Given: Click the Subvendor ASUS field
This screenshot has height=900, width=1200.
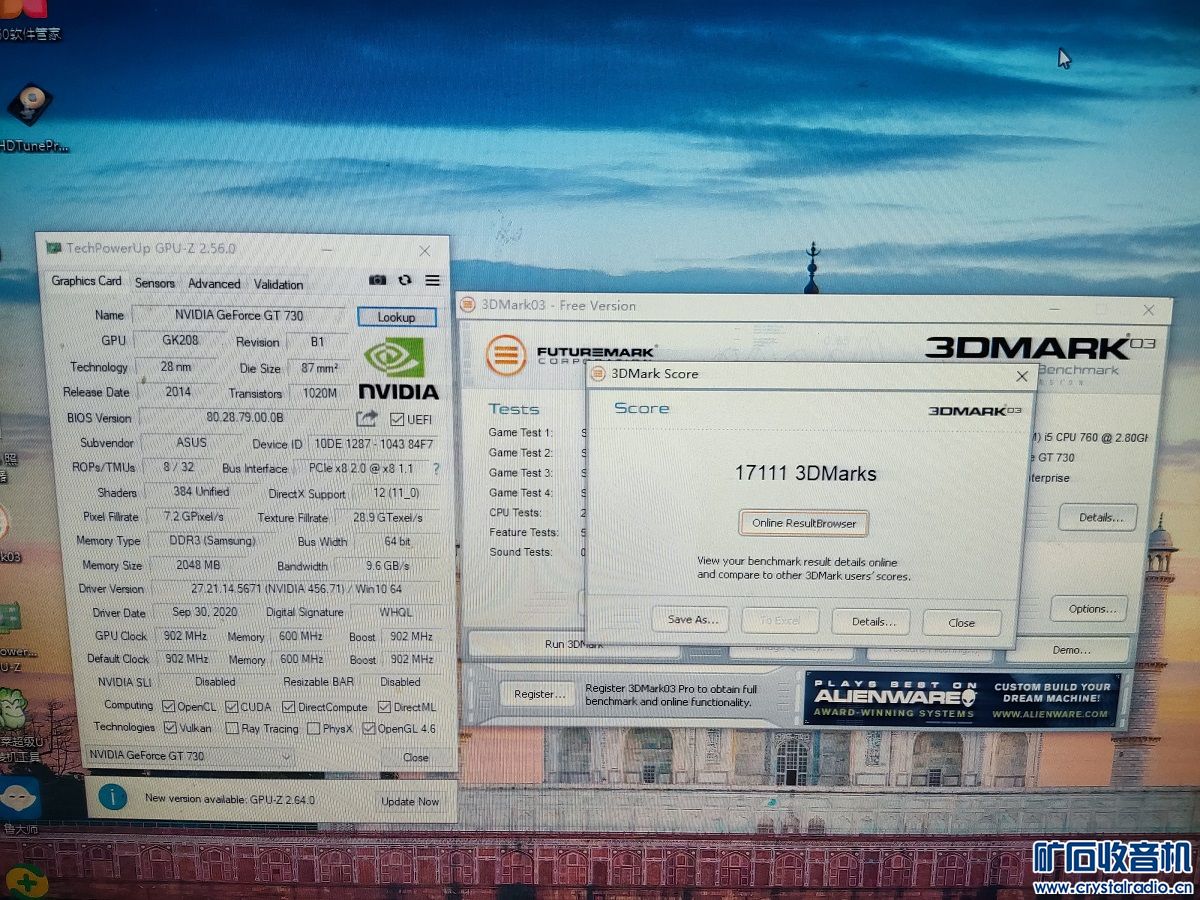Looking at the screenshot, I should tap(190, 442).
